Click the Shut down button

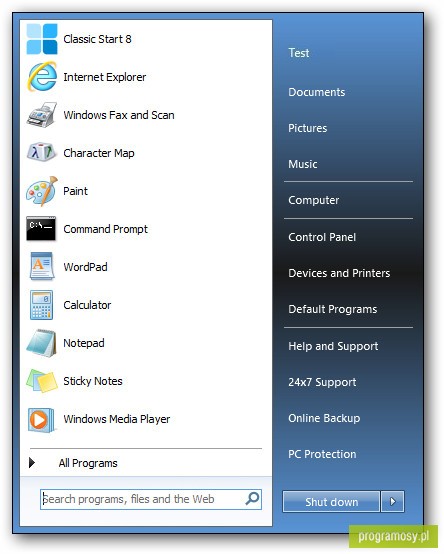point(331,501)
